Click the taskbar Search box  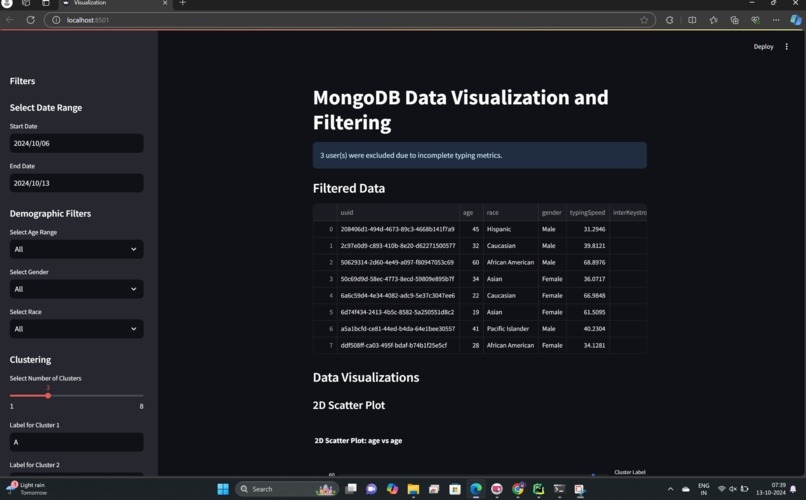pyautogui.click(x=286, y=489)
